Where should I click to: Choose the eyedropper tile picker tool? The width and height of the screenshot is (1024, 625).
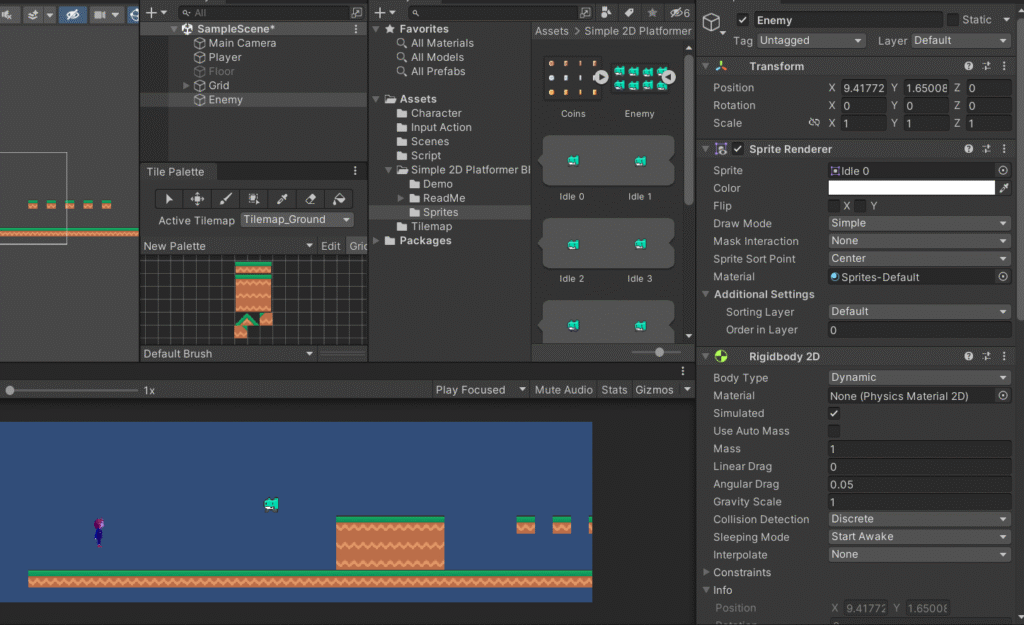[283, 199]
